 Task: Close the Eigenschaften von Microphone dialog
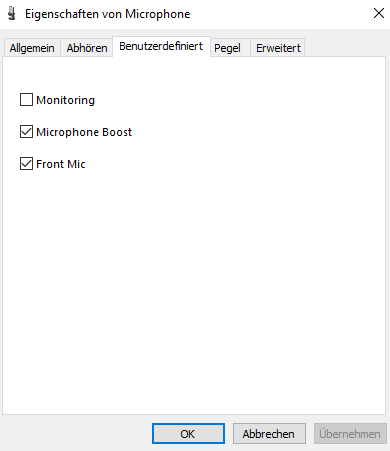point(379,13)
